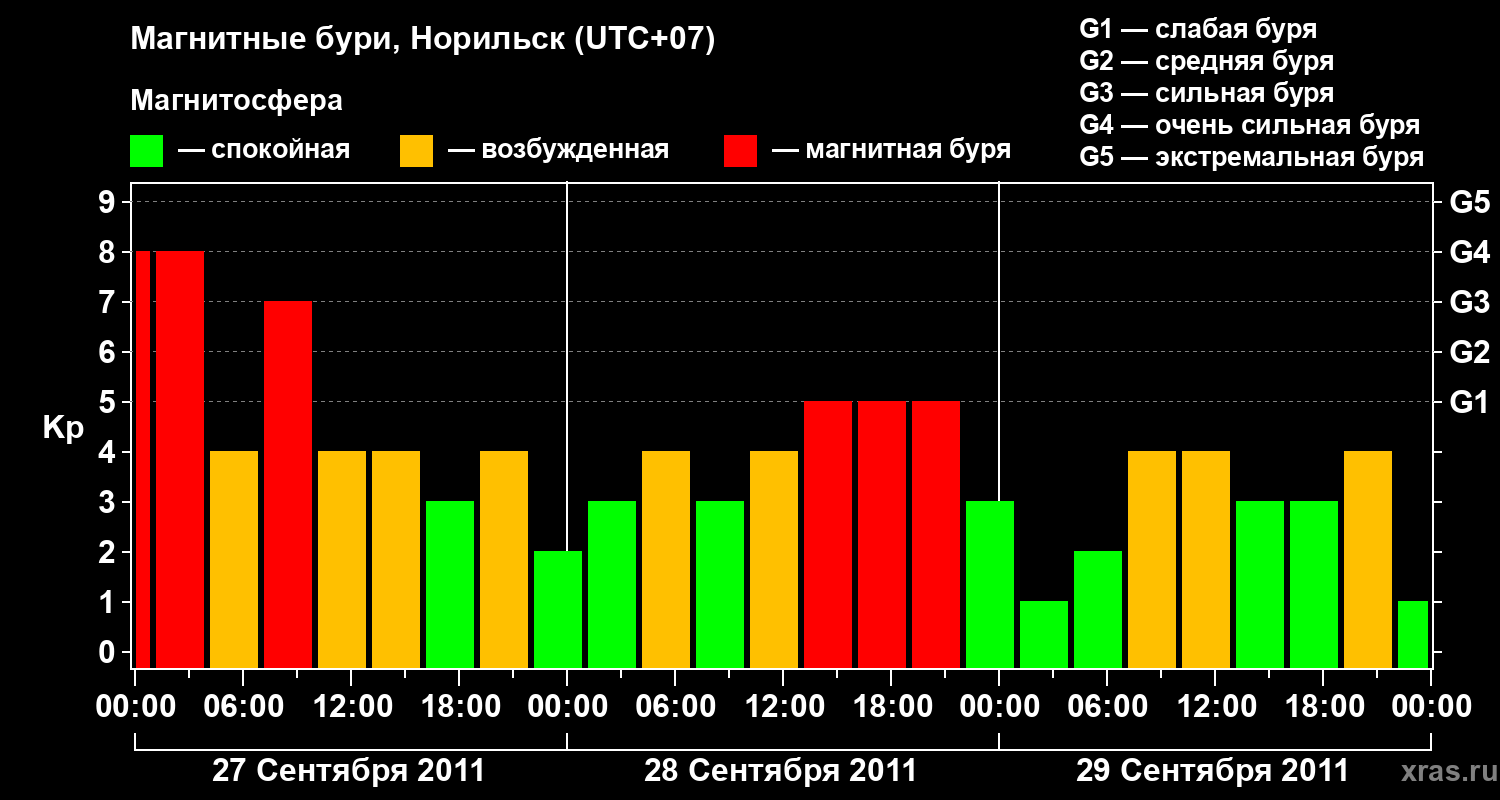Image resolution: width=1500 pixels, height=800 pixels.
Task: Click the 'G1 — слабая буря' legend line
Action: point(1198,29)
